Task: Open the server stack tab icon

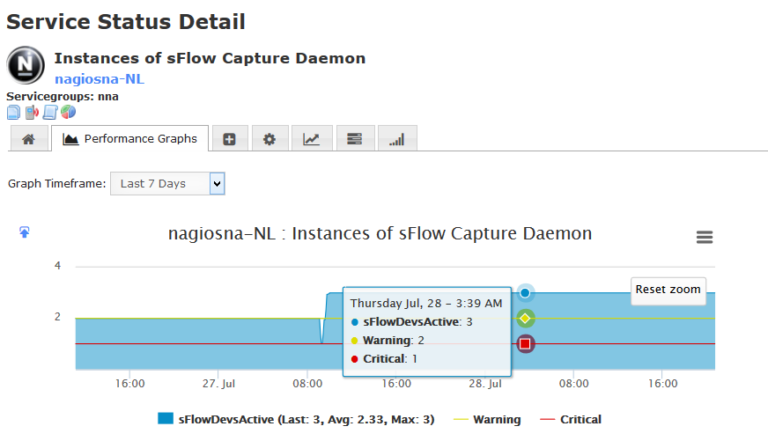Action: (355, 139)
